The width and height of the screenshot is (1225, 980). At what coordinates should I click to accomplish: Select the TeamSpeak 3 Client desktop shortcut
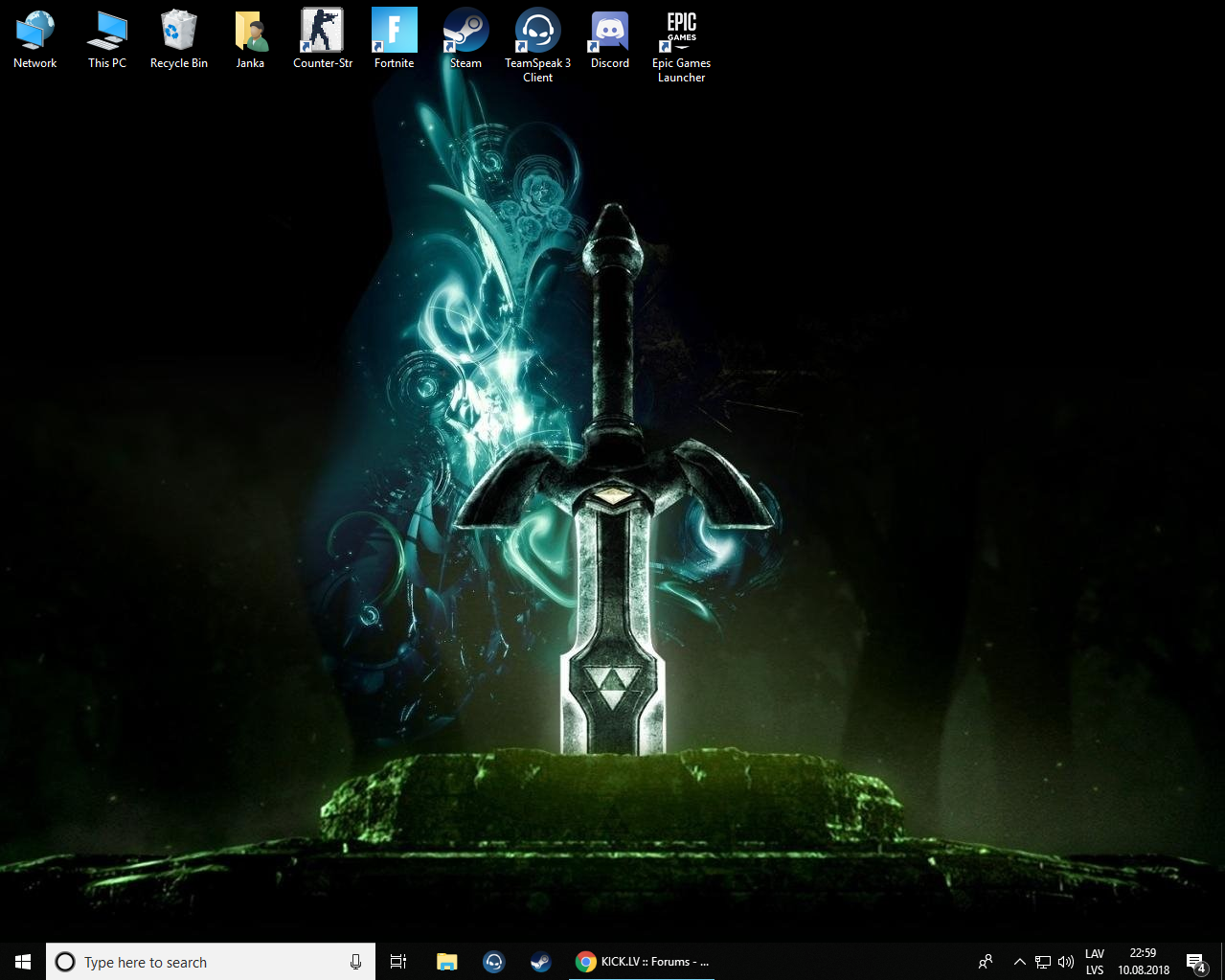coord(538,46)
